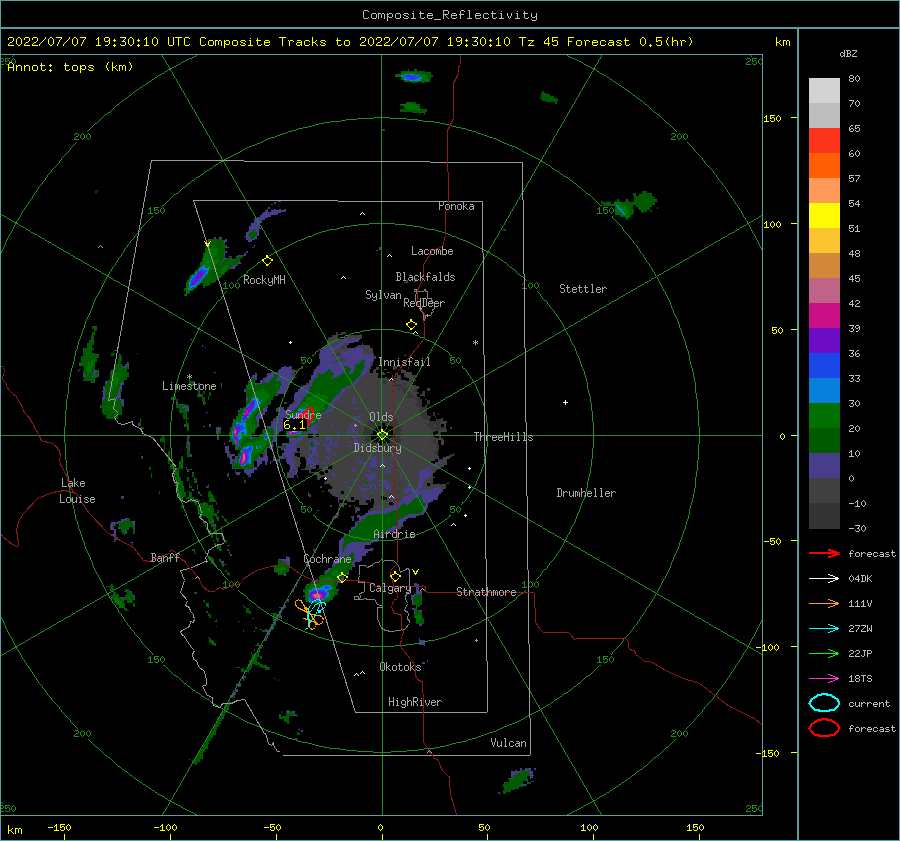900x841 pixels.
Task: Select the magenta 18TS track arrow
Action: tap(824, 679)
